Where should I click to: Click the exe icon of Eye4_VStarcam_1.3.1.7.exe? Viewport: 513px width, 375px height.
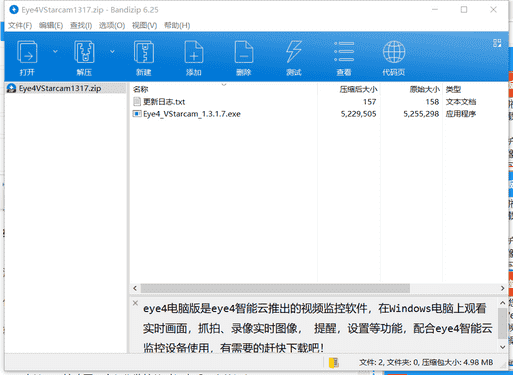tap(137, 114)
